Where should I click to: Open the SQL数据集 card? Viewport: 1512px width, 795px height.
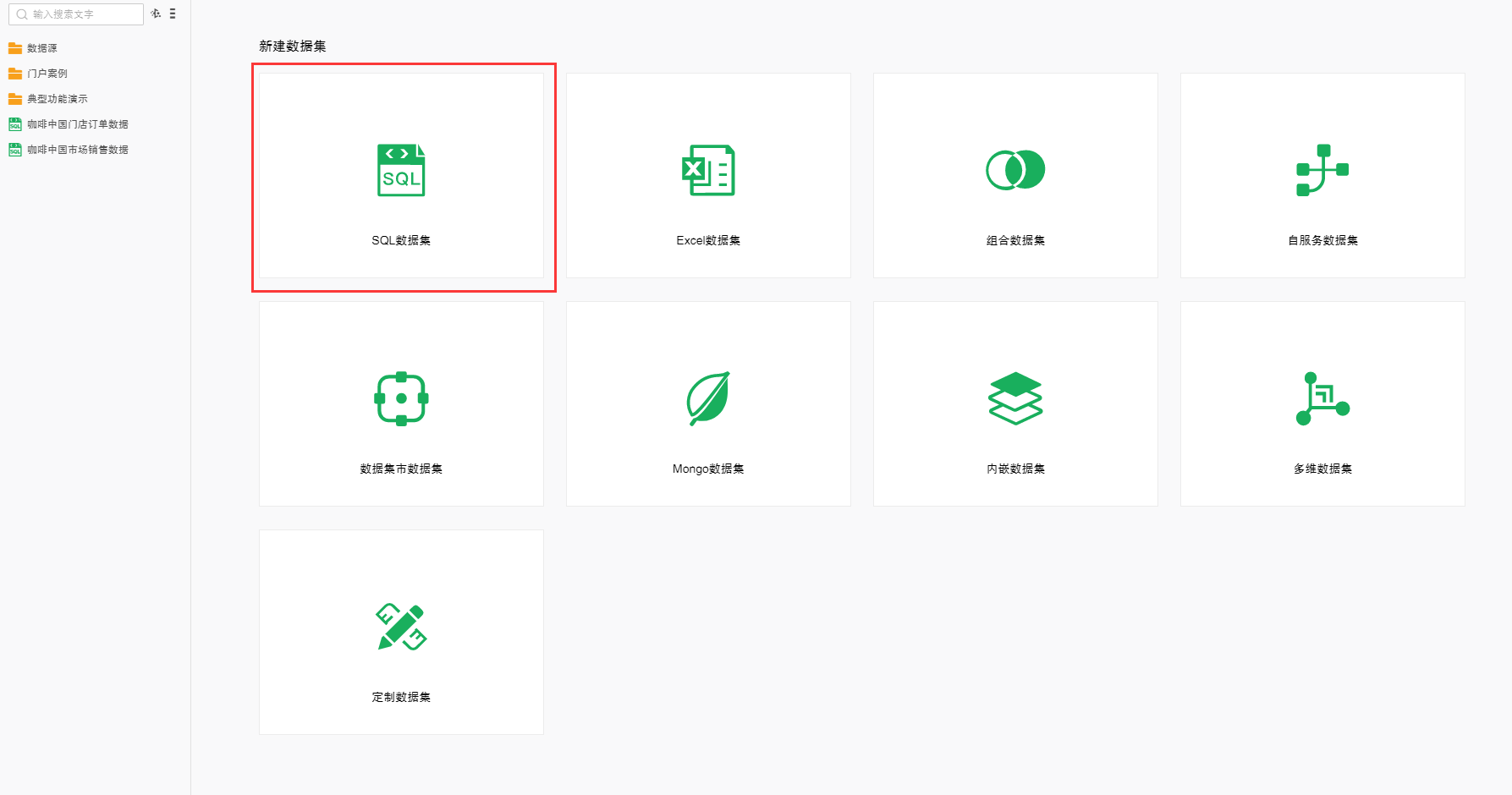coord(401,175)
